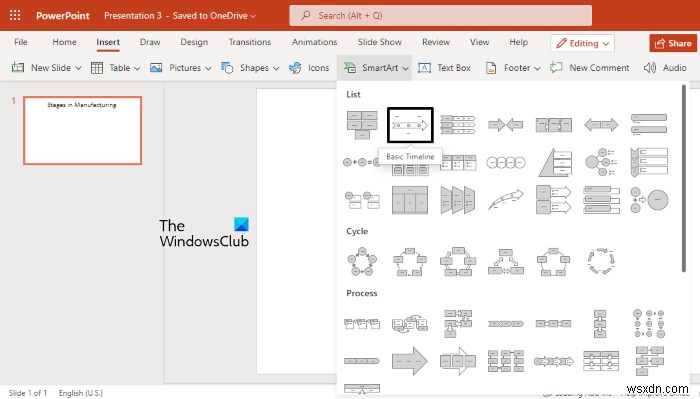The height and width of the screenshot is (399, 700).
Task: Insert Audio from the ribbon
Action: (x=665, y=68)
